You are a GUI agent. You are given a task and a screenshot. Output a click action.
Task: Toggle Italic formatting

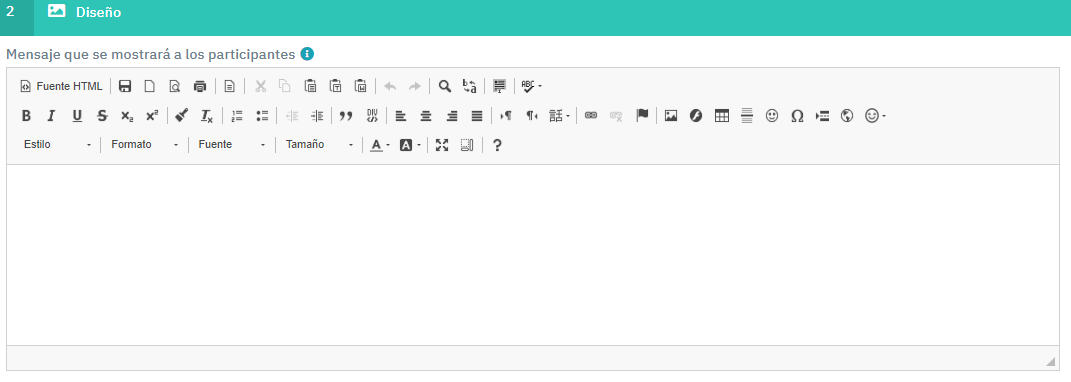pyautogui.click(x=51, y=115)
